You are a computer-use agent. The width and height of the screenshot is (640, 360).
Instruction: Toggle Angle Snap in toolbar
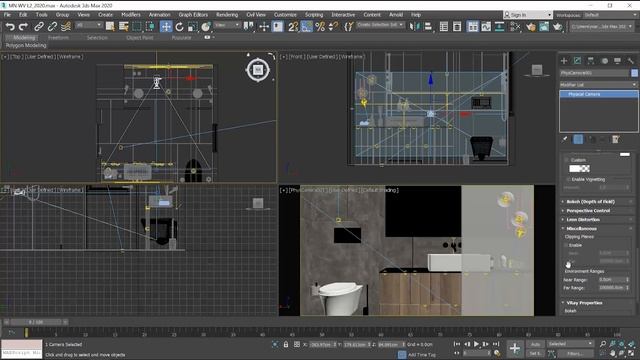[307, 27]
